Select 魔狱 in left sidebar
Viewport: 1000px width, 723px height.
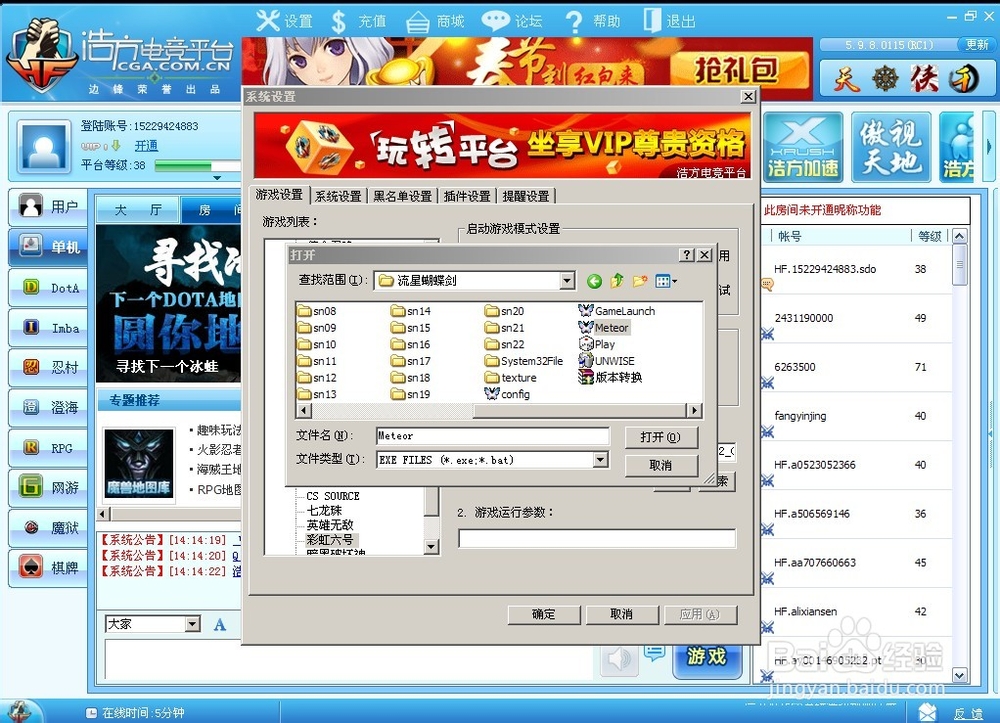(48, 527)
